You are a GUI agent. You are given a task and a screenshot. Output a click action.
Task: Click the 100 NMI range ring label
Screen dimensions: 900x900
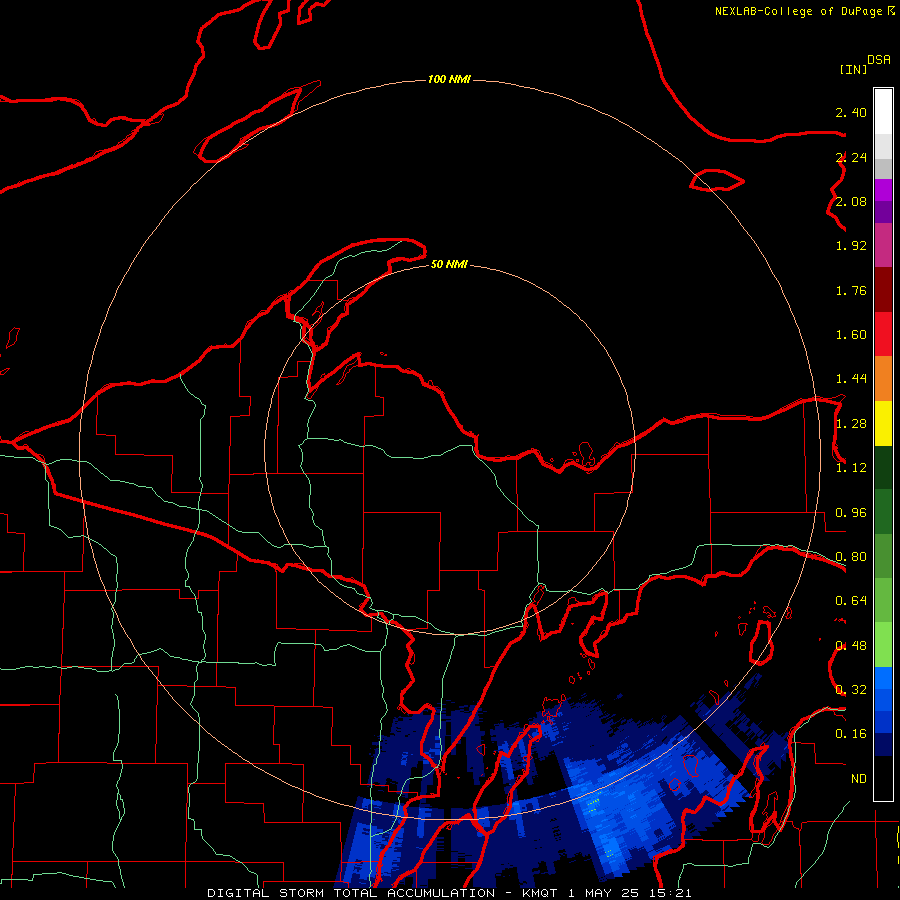pyautogui.click(x=449, y=79)
